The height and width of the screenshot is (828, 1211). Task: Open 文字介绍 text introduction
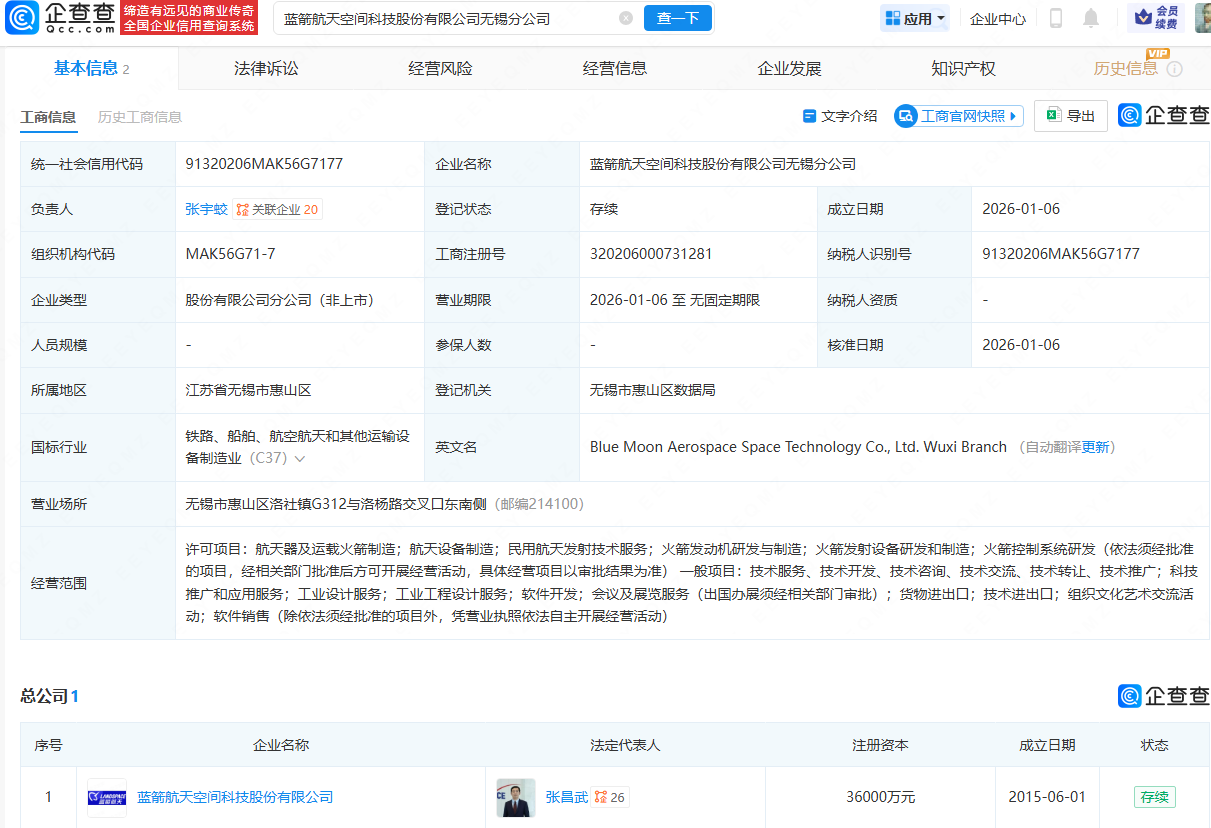(840, 116)
